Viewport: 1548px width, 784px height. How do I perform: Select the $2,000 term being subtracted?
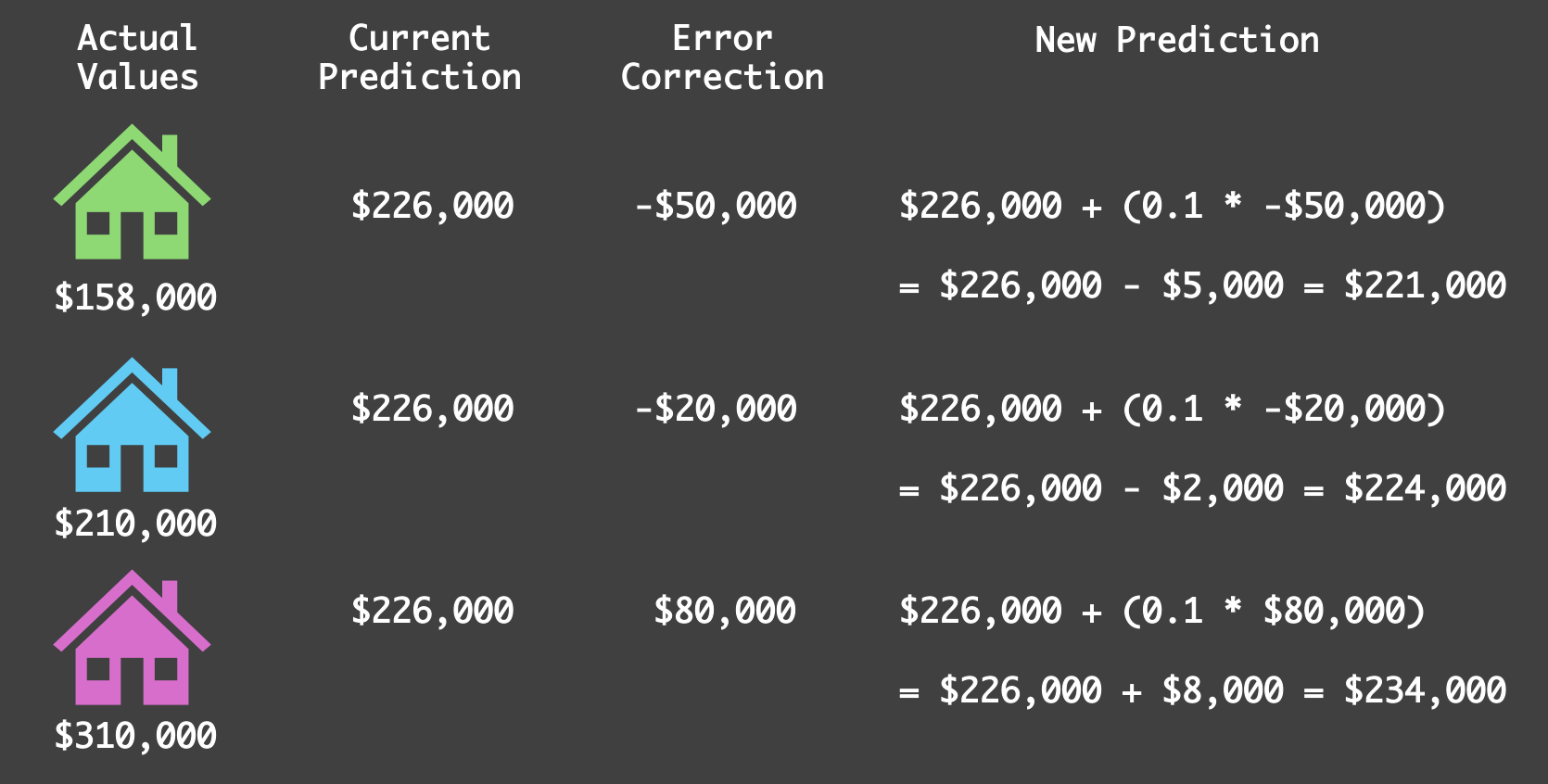click(1223, 488)
